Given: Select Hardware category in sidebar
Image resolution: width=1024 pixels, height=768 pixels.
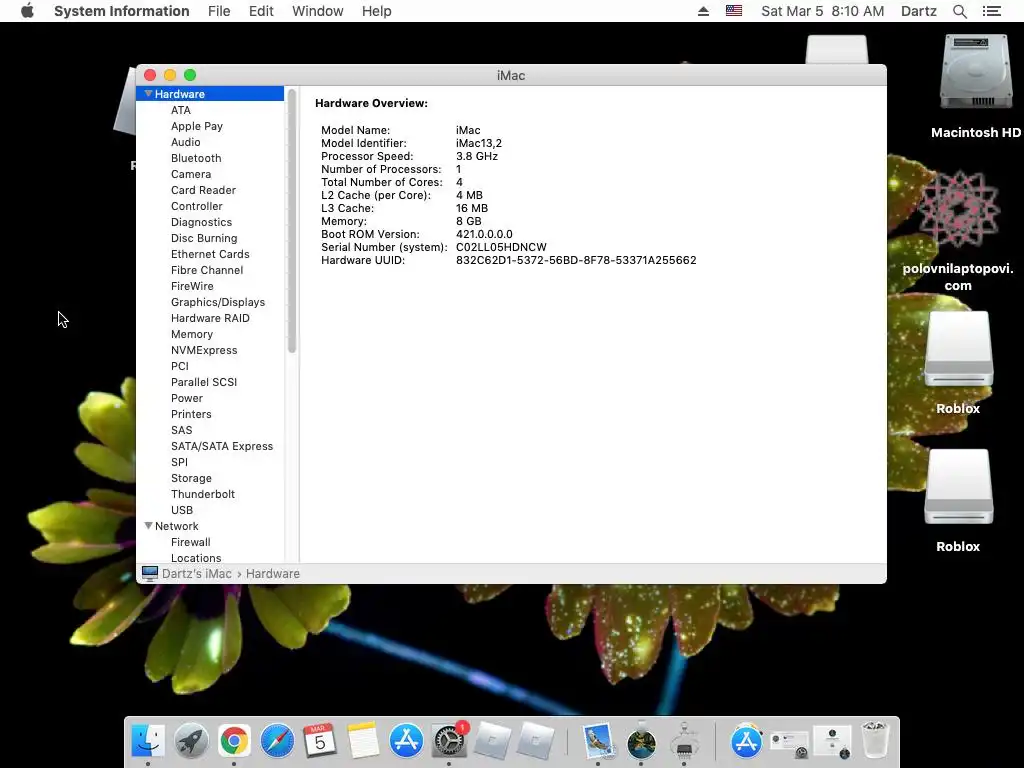Looking at the screenshot, I should point(210,93).
